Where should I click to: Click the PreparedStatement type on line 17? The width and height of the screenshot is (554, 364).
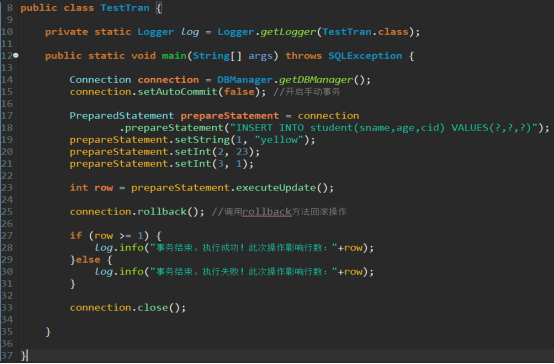click(122, 116)
